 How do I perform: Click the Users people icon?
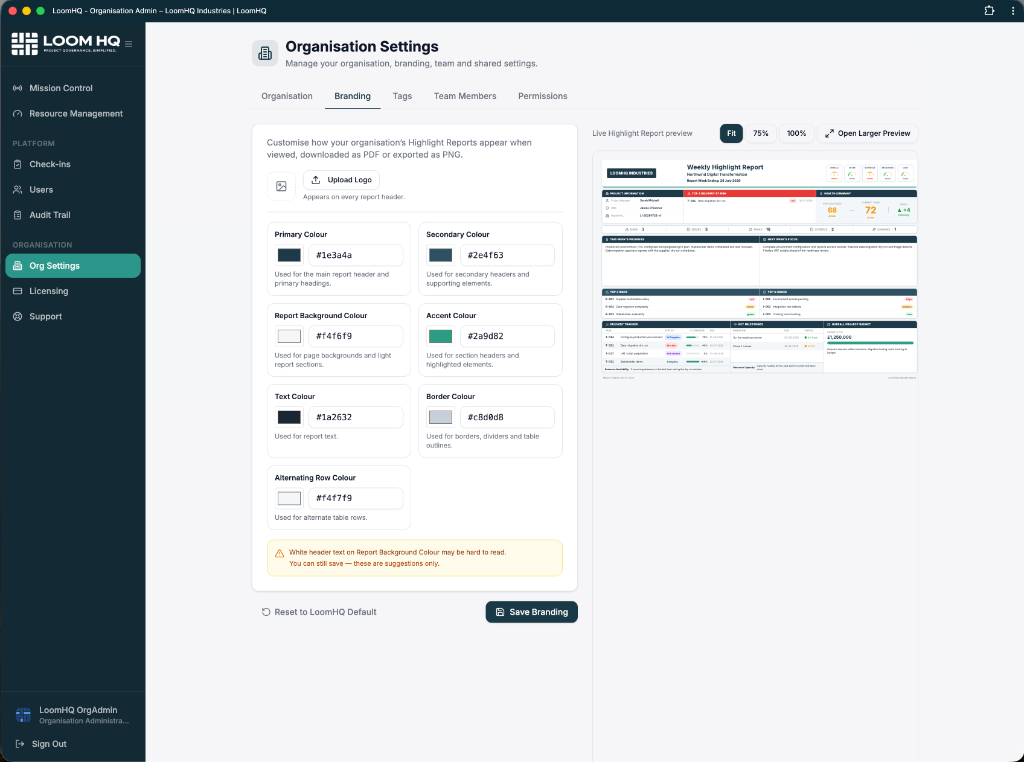click(18, 189)
